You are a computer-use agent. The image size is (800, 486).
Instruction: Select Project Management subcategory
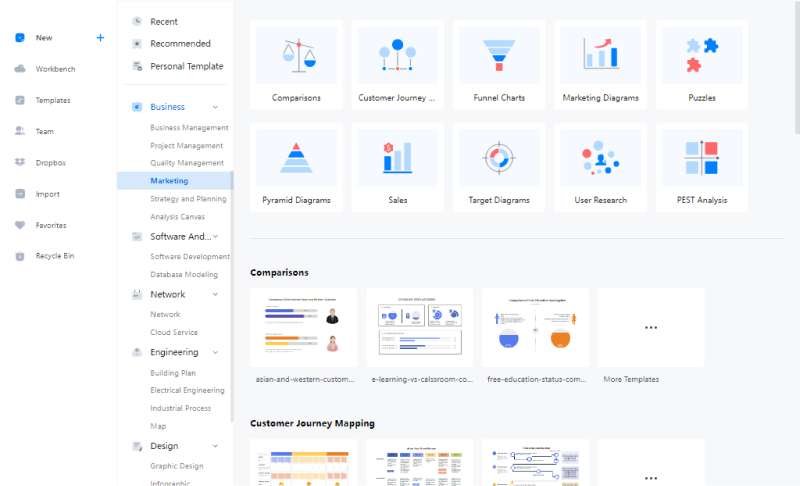[x=186, y=145]
